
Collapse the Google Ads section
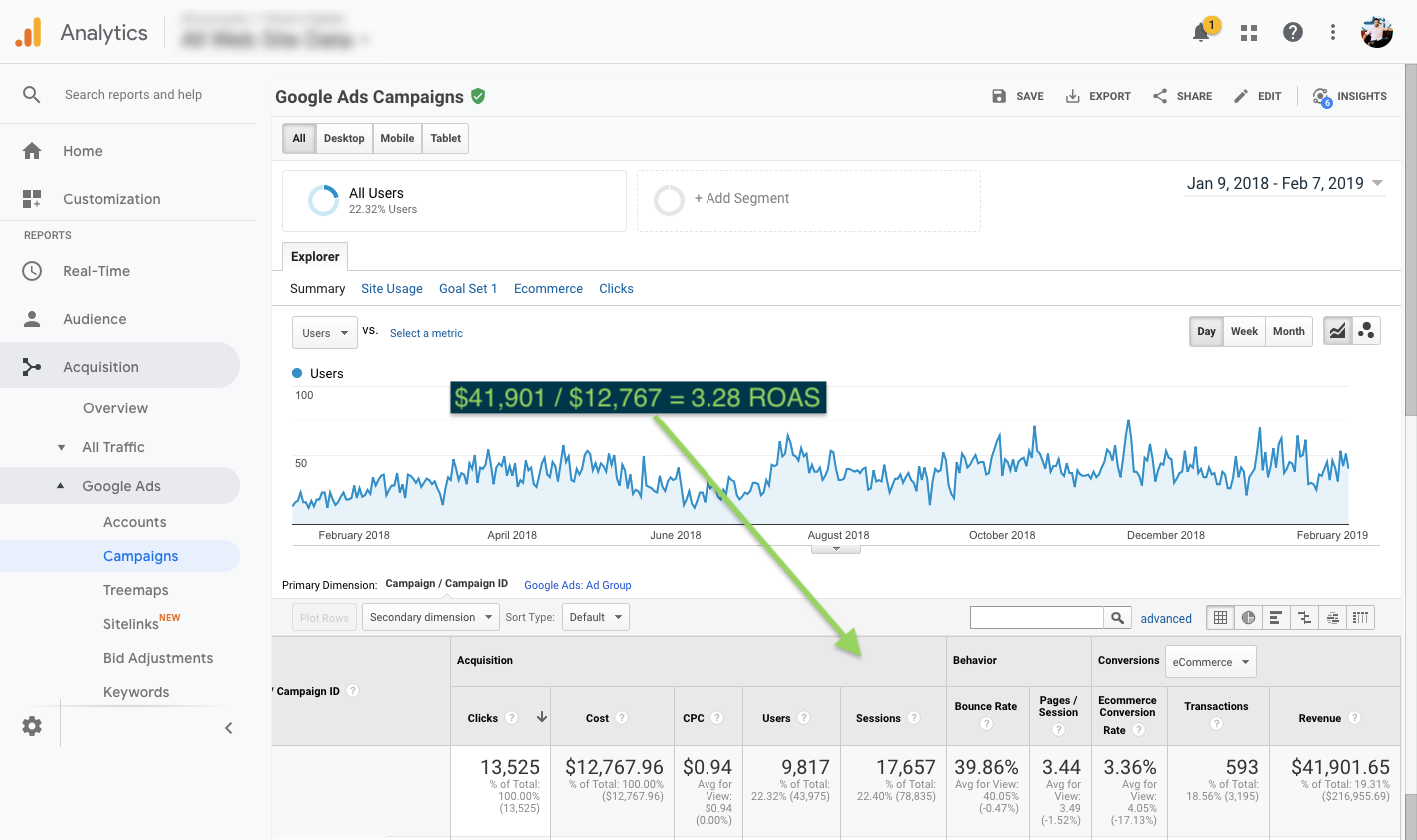pyautogui.click(x=60, y=486)
